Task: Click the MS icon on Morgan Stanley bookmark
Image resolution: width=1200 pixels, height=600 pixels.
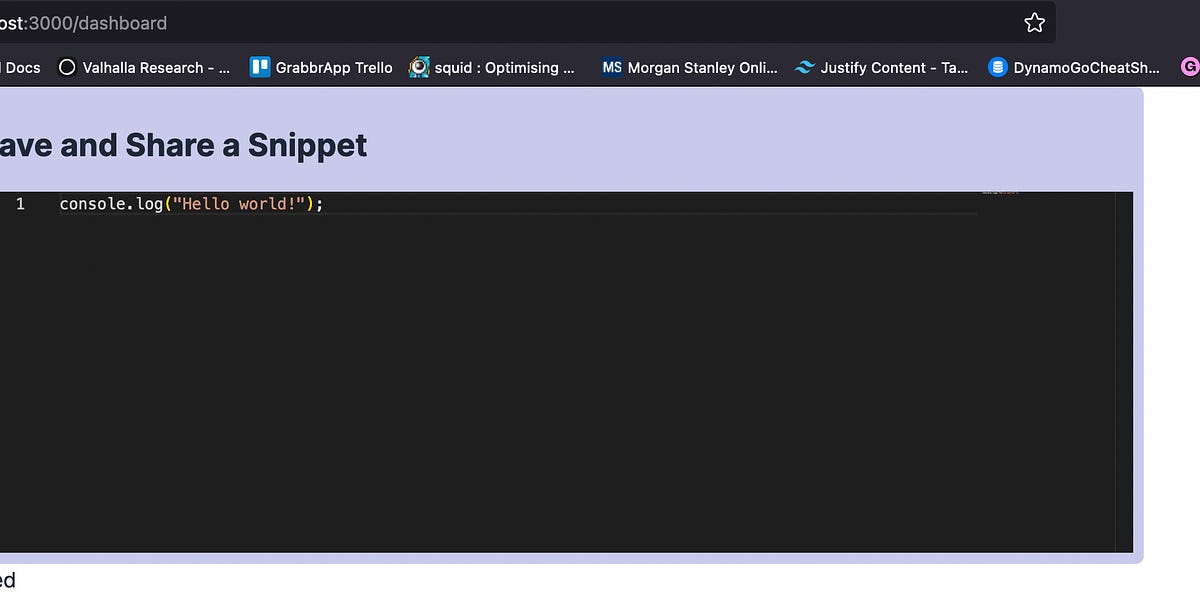Action: [x=611, y=67]
